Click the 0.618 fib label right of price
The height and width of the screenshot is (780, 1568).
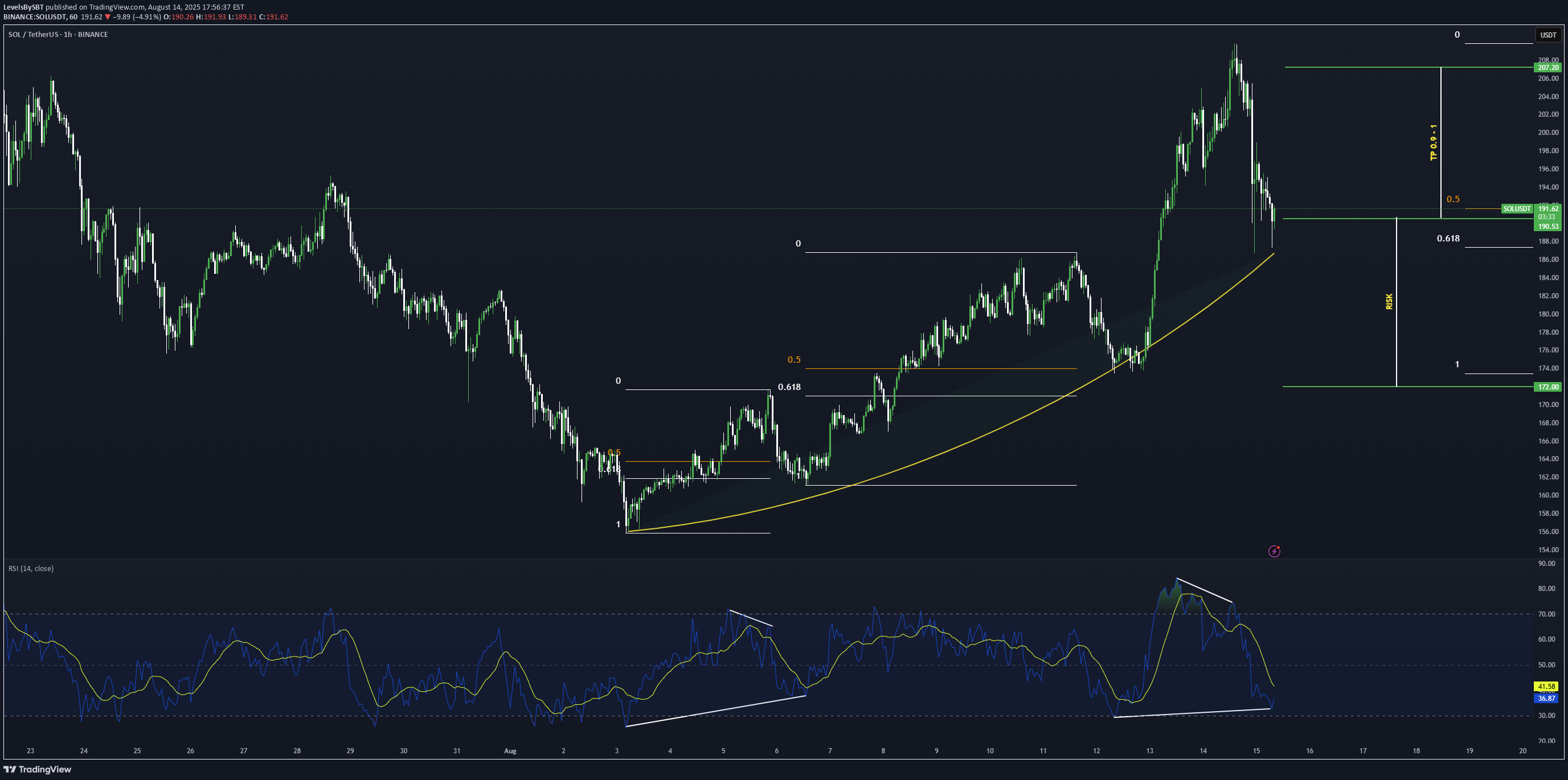[x=1448, y=239]
